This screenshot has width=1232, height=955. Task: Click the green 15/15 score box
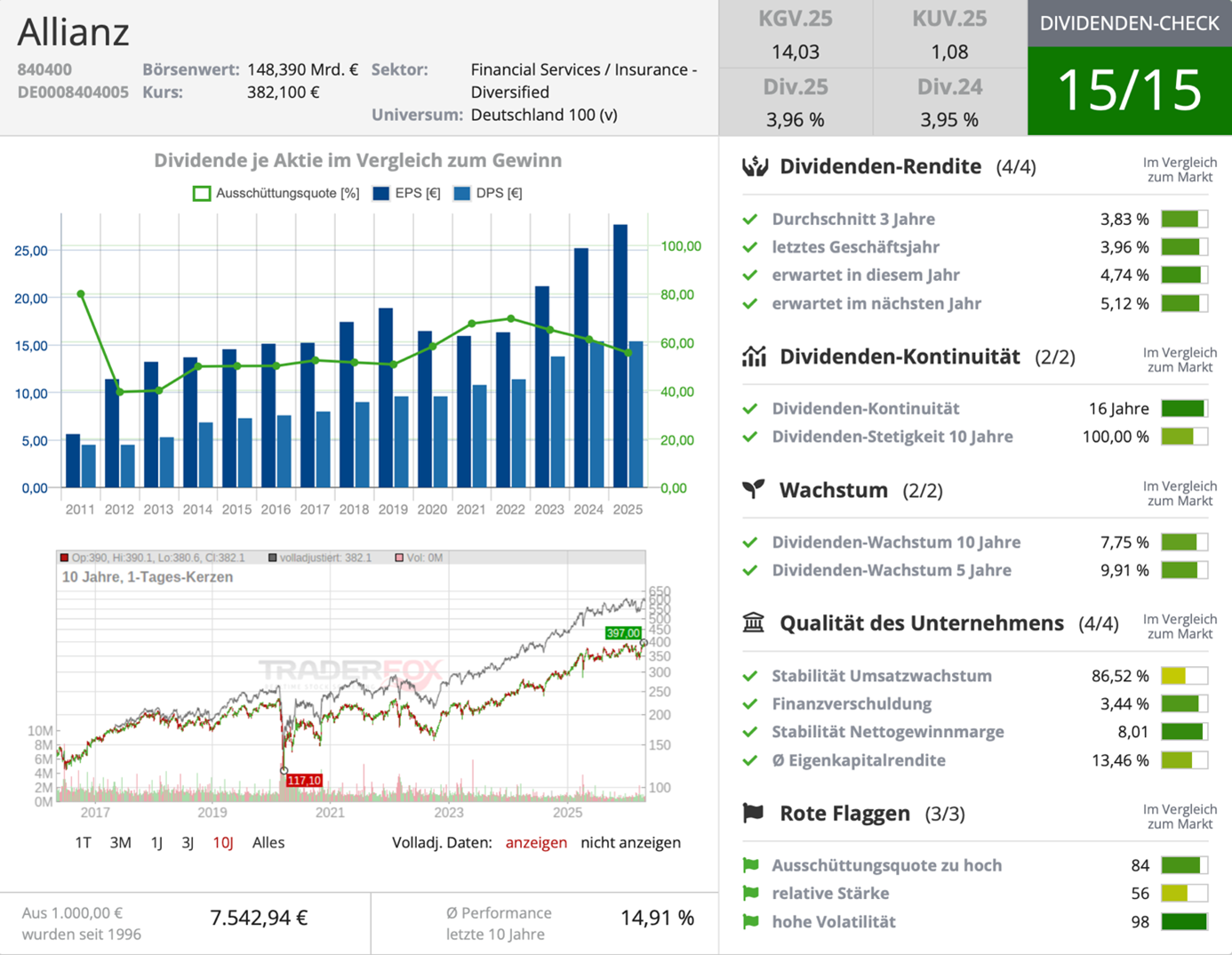coord(1130,91)
